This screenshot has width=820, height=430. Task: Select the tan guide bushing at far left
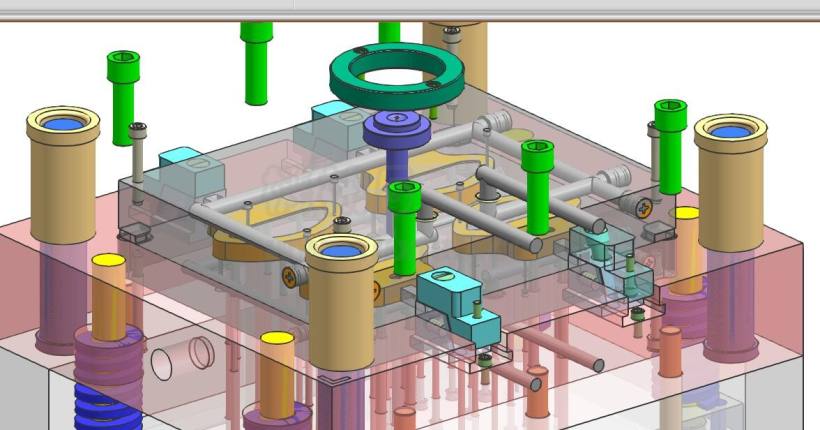click(63, 175)
